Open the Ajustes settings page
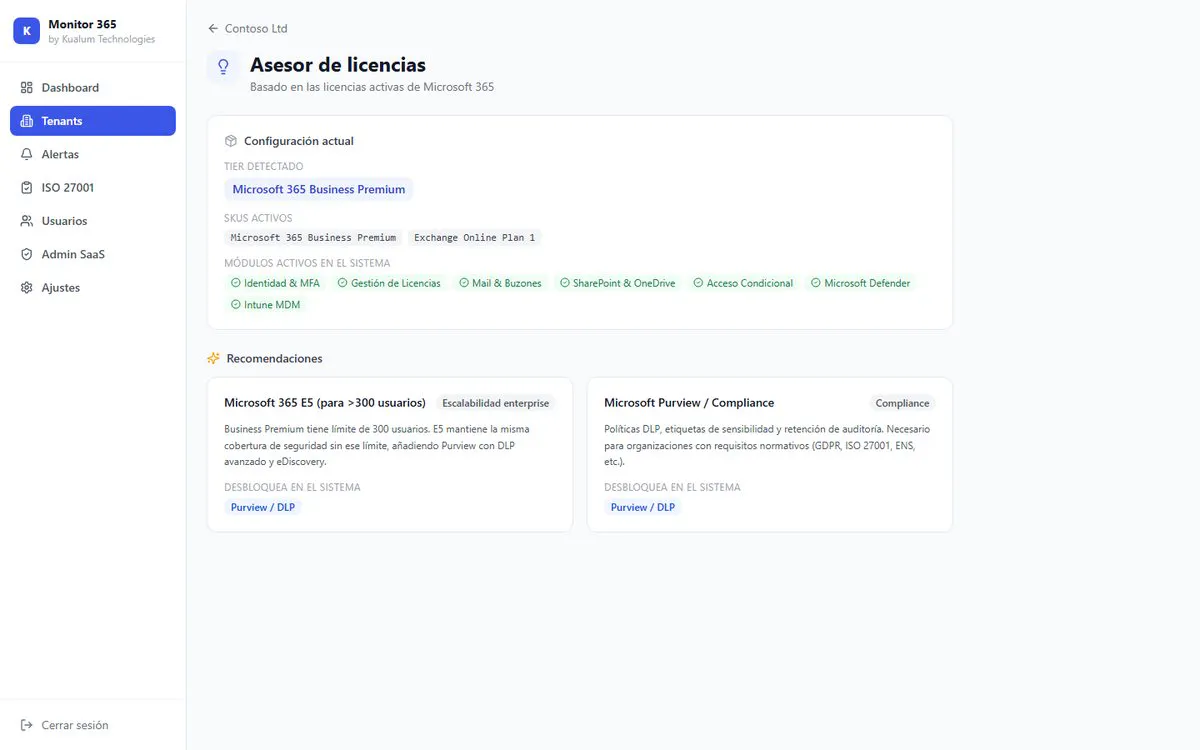1200x750 pixels. pyautogui.click(x=93, y=288)
